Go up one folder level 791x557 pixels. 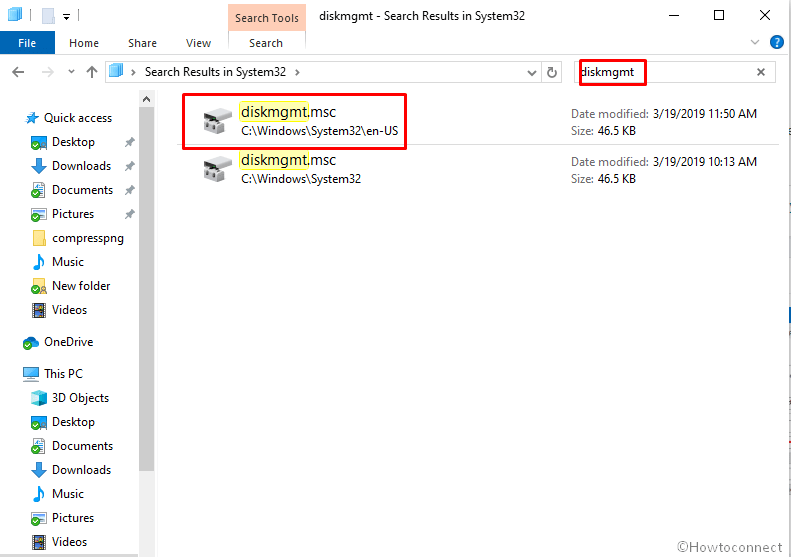[91, 72]
